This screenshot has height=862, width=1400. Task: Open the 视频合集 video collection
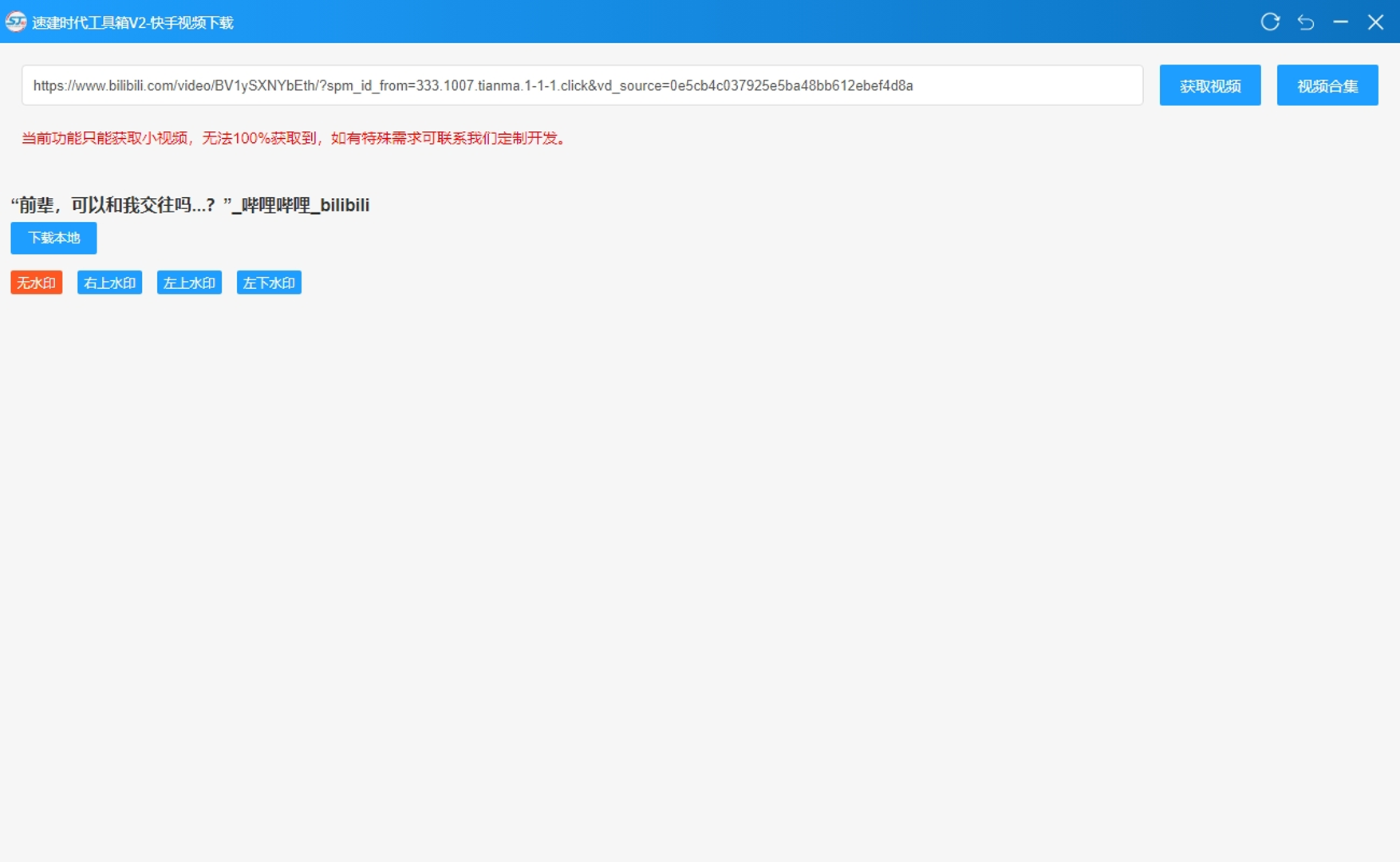click(1327, 85)
